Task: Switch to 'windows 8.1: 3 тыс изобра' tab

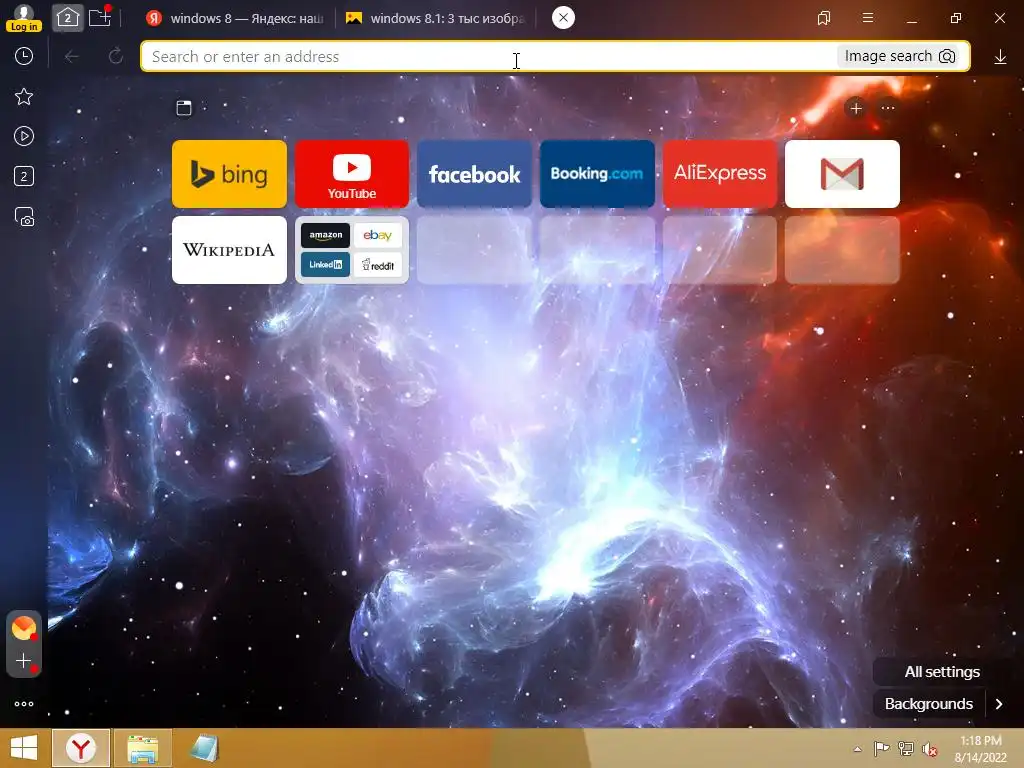Action: (436, 18)
